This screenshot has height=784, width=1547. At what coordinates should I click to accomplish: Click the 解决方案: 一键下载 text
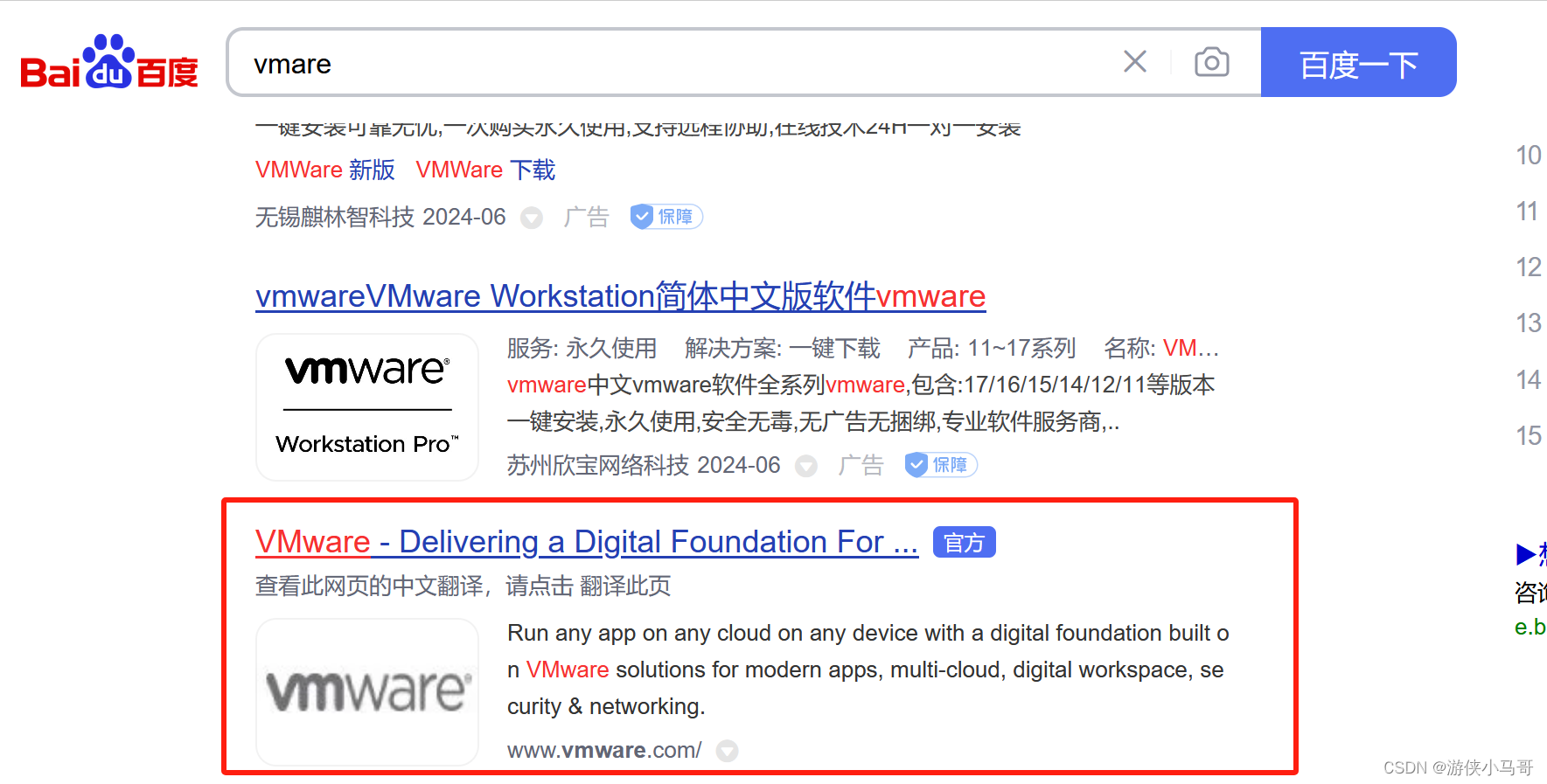pyautogui.click(x=783, y=348)
